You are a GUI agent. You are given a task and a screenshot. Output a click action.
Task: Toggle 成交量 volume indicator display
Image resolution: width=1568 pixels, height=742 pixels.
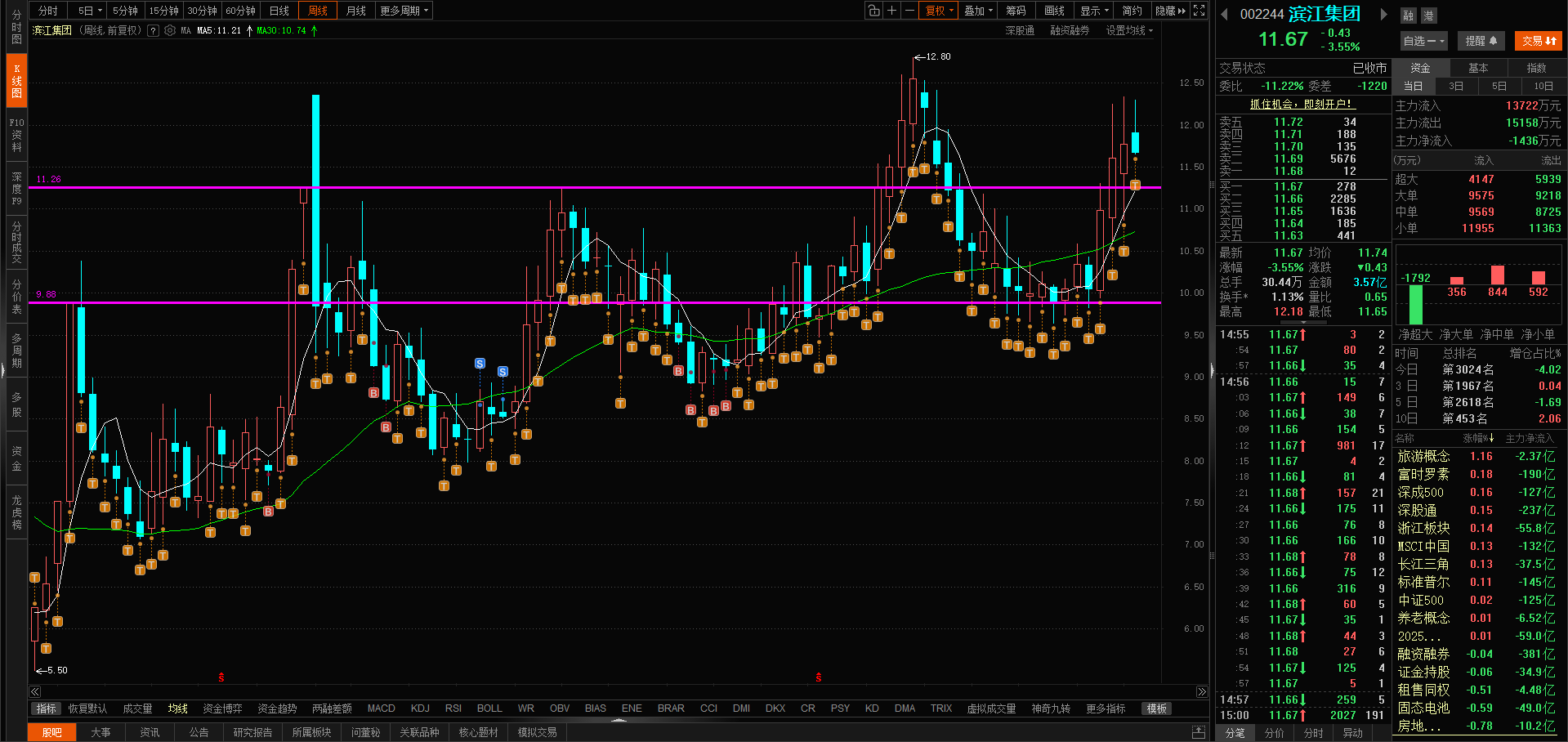(137, 708)
